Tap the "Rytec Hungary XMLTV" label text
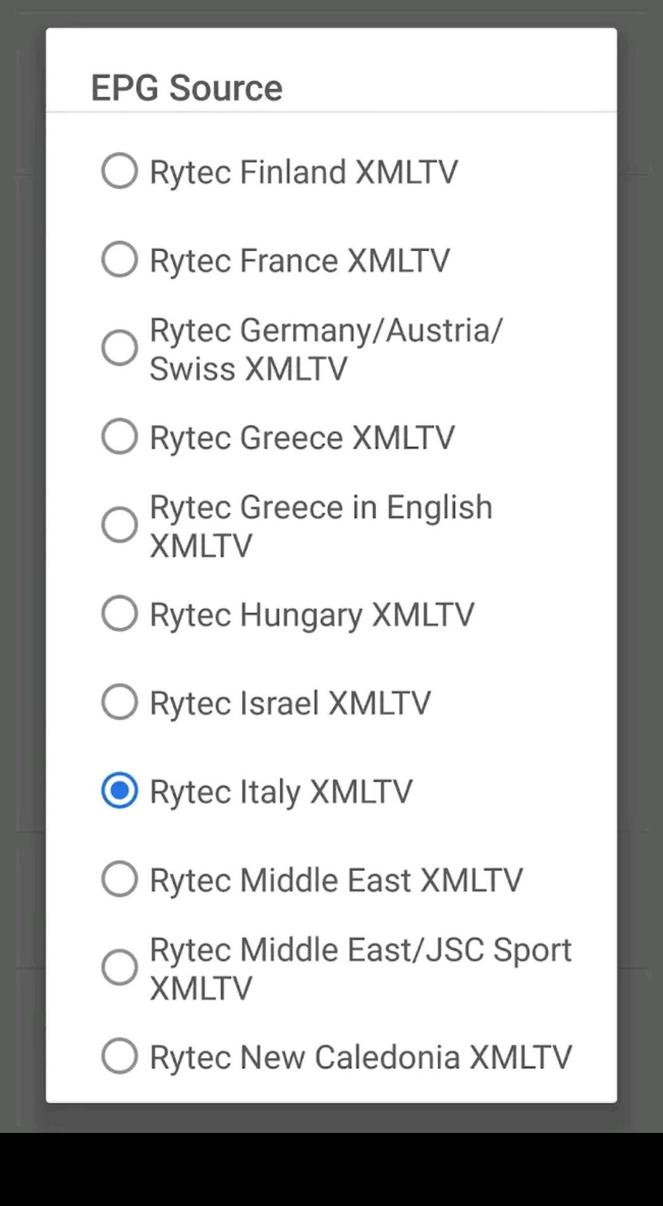 (x=311, y=615)
